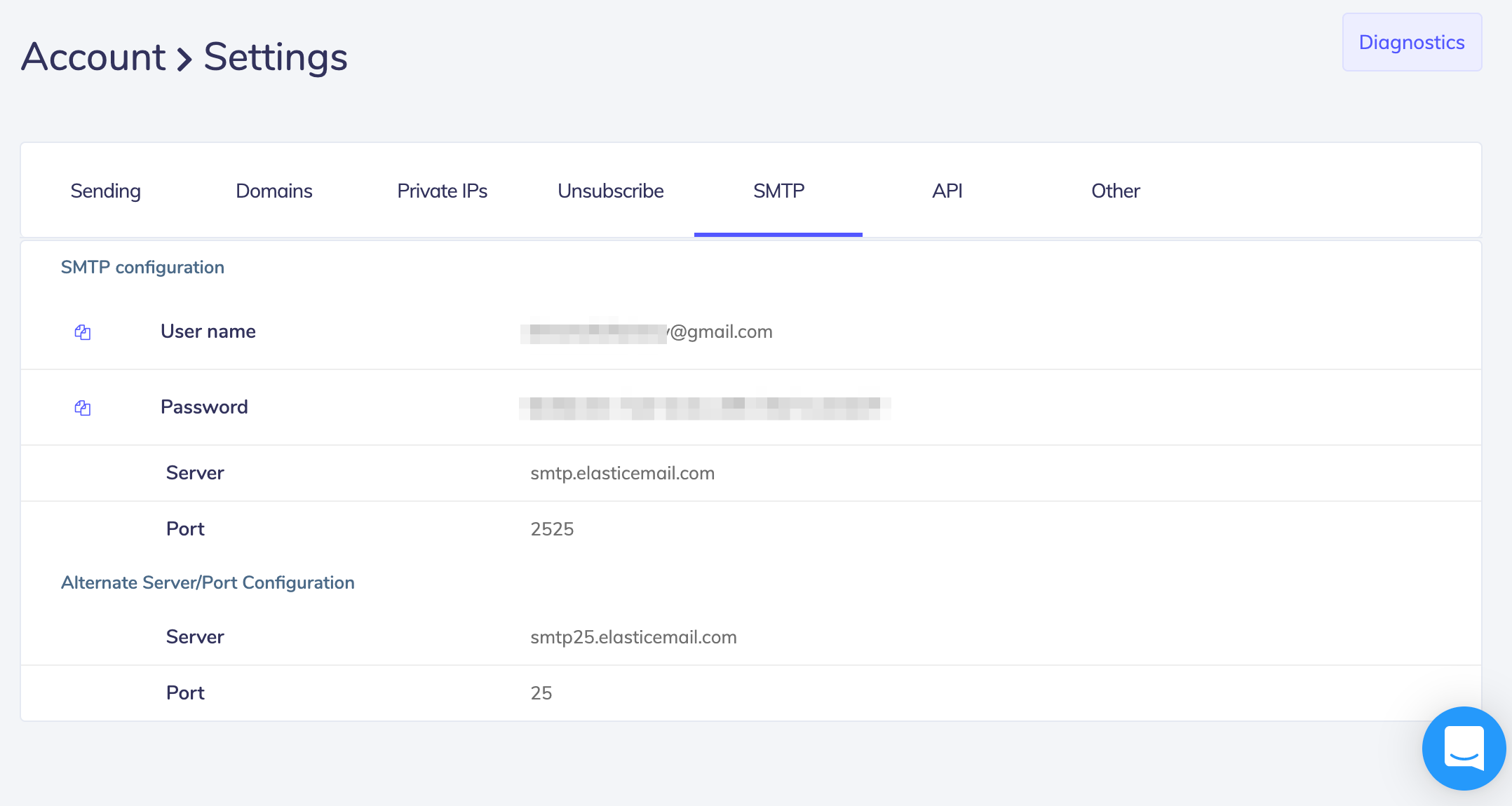Image resolution: width=1512 pixels, height=806 pixels.
Task: Switch to the Domains tab
Action: pyautogui.click(x=274, y=191)
